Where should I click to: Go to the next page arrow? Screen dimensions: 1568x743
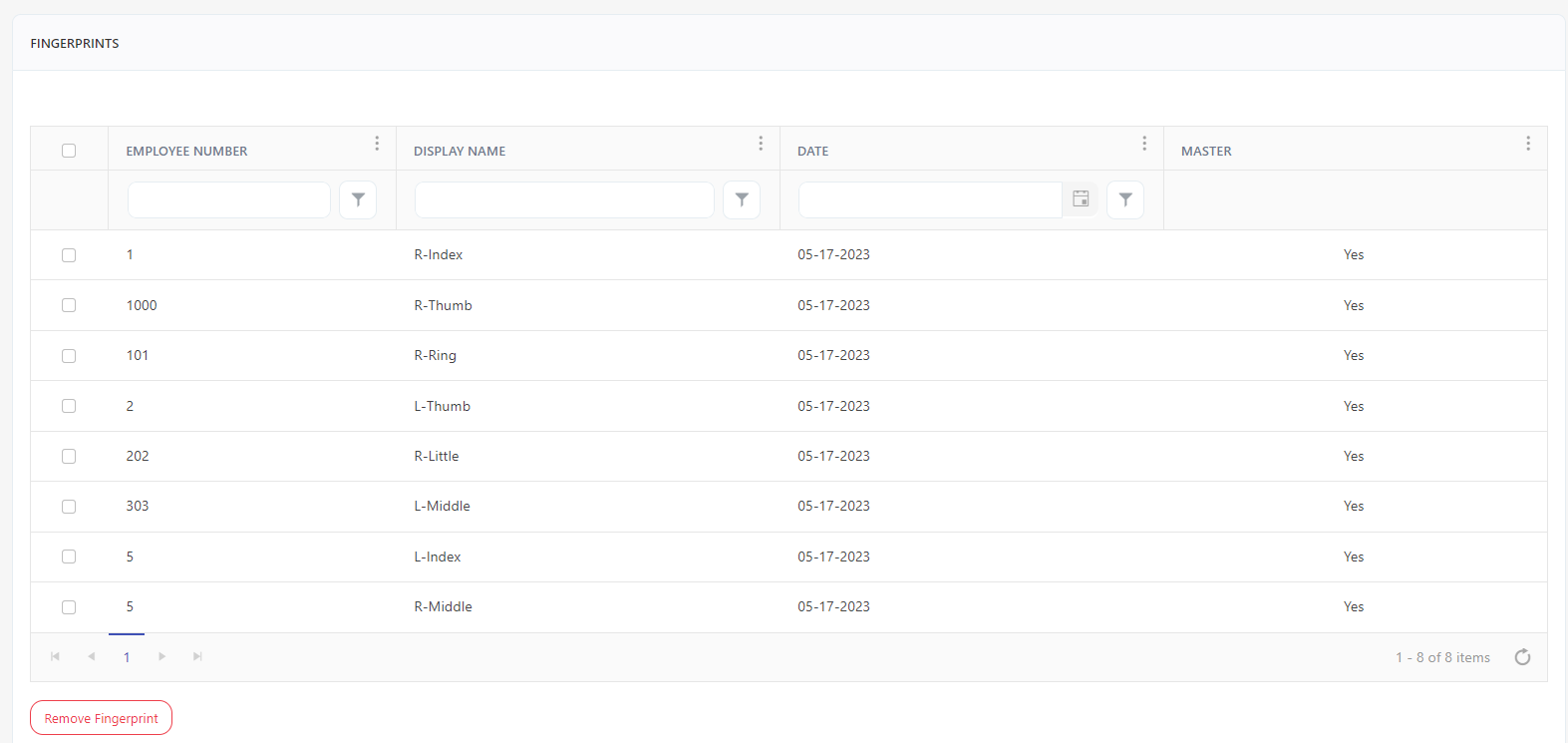coord(162,656)
